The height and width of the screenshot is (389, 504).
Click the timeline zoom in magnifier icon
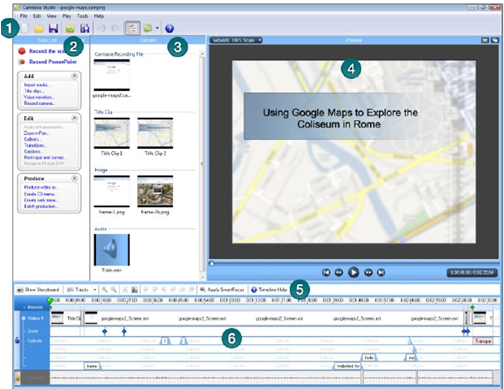point(105,290)
